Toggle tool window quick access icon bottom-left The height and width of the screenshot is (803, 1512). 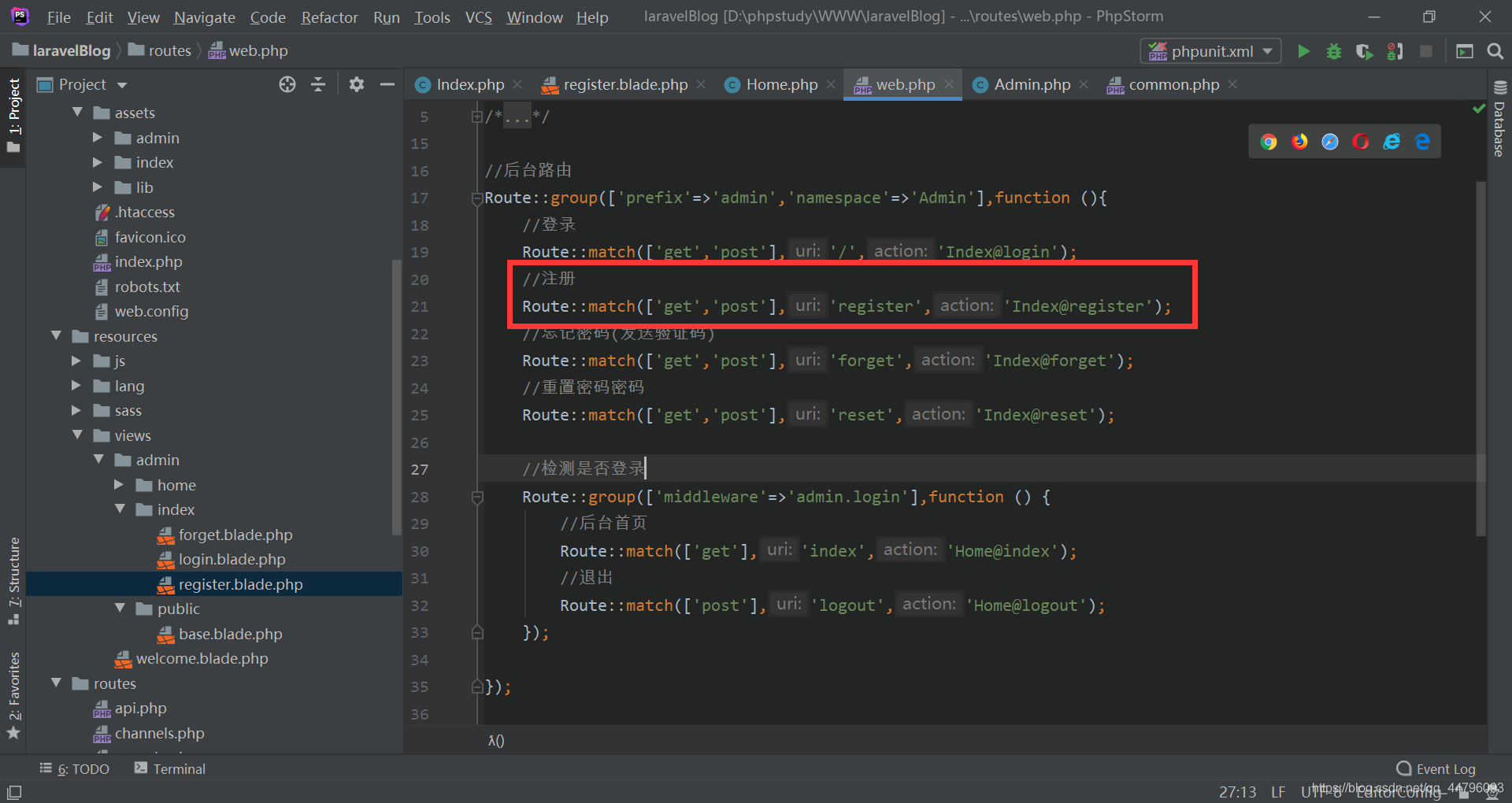(x=13, y=792)
